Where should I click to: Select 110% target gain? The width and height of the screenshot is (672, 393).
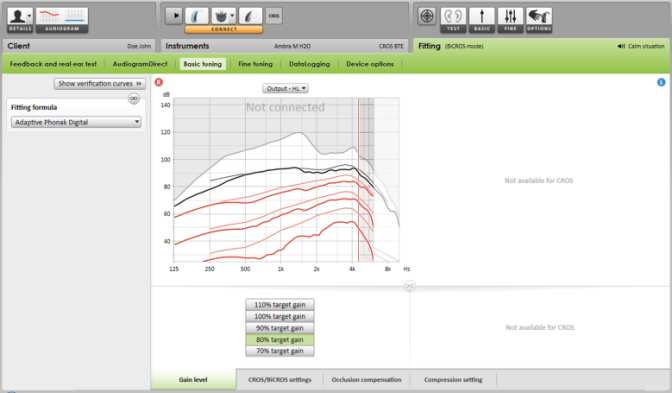tap(280, 305)
